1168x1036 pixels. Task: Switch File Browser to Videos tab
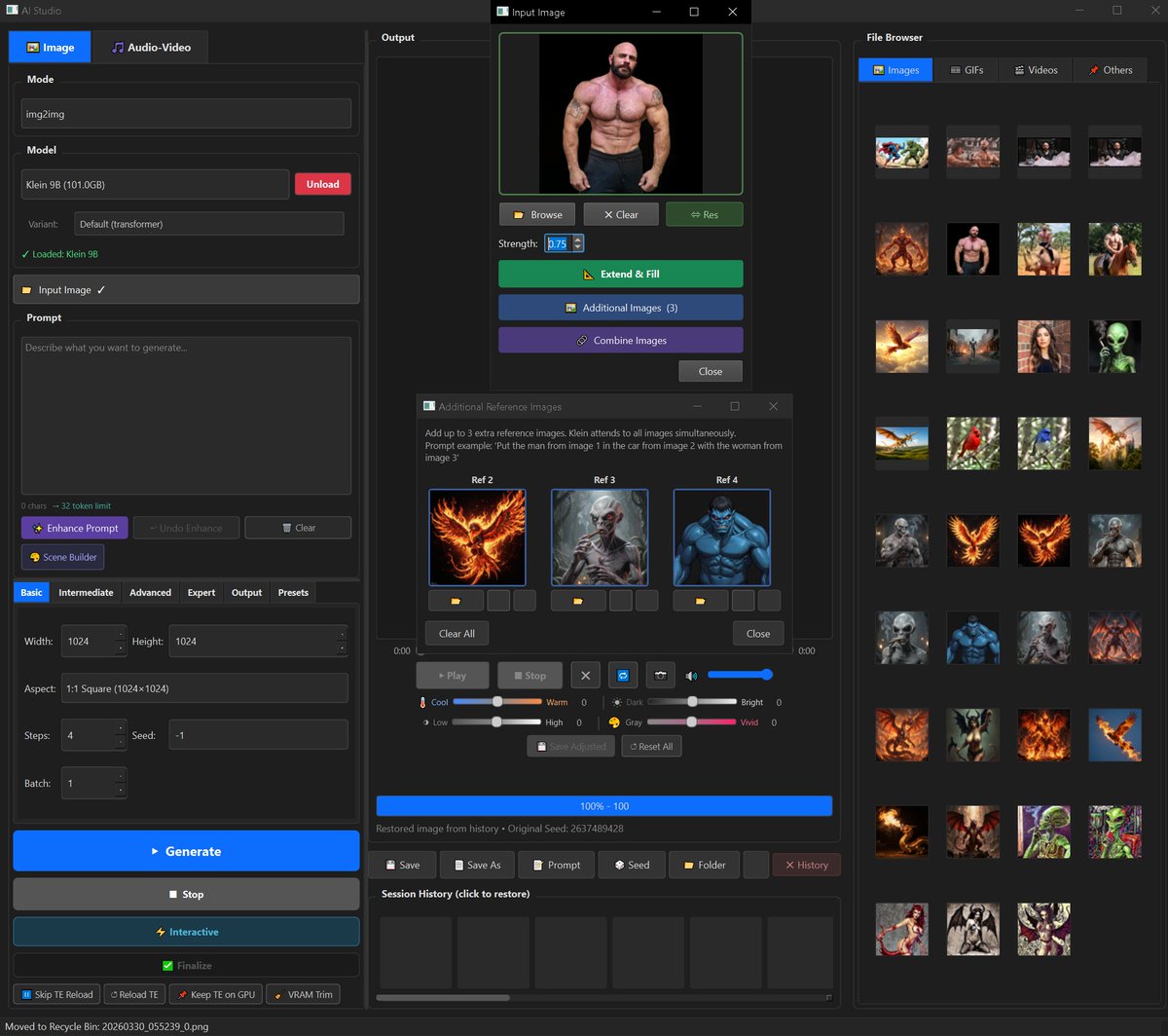click(x=1036, y=70)
